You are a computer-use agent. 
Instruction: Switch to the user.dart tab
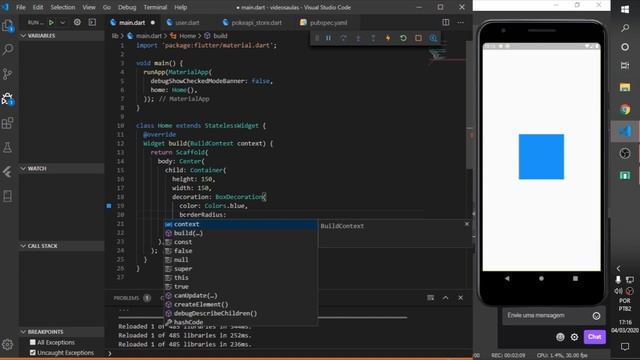[187, 22]
